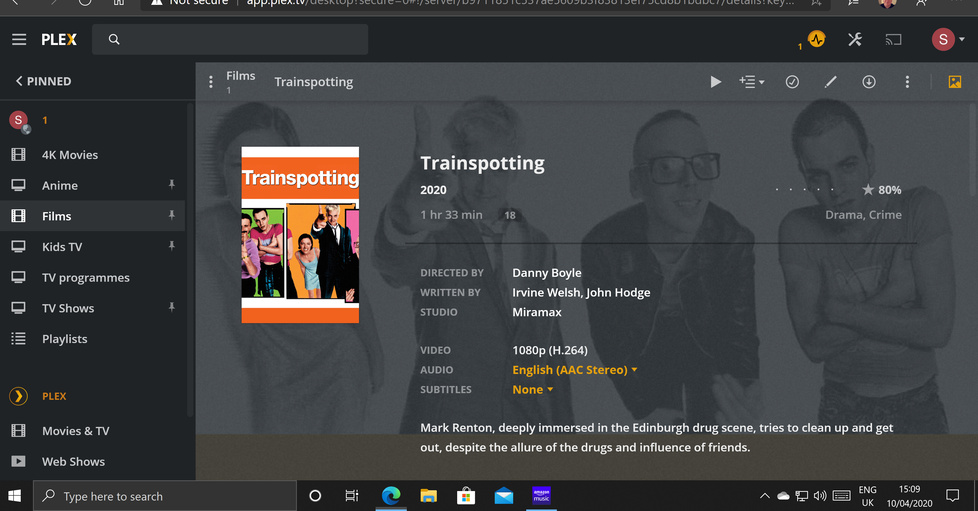Open the Crime genre link
This screenshot has height=511, width=978.
pyautogui.click(x=885, y=215)
